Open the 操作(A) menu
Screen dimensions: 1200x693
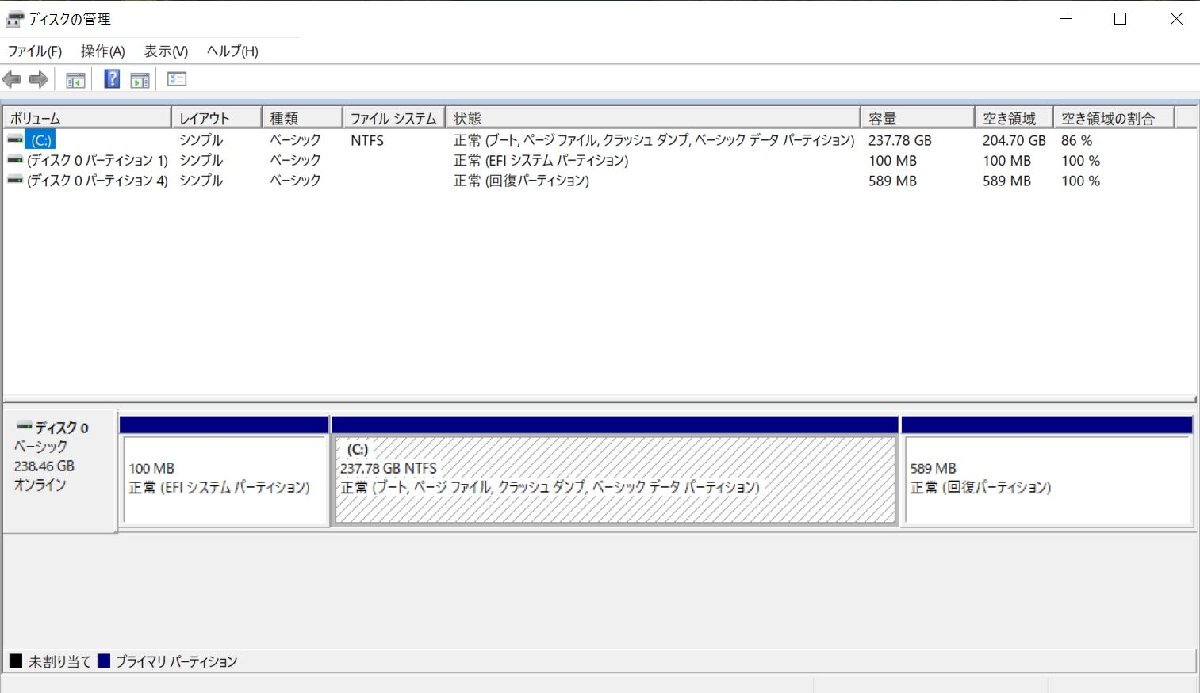103,51
